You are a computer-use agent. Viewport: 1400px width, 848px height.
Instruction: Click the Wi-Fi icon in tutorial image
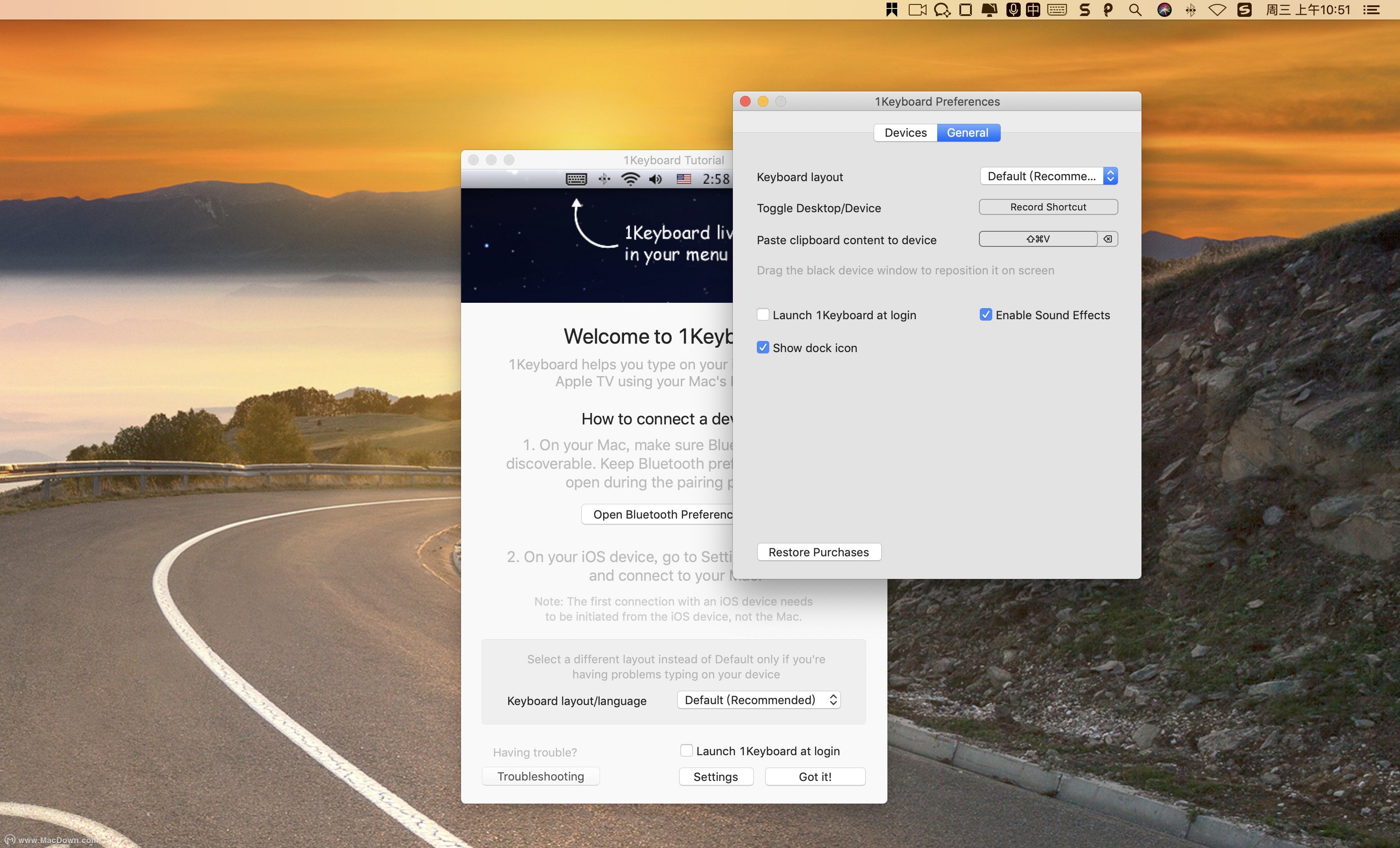(x=629, y=179)
